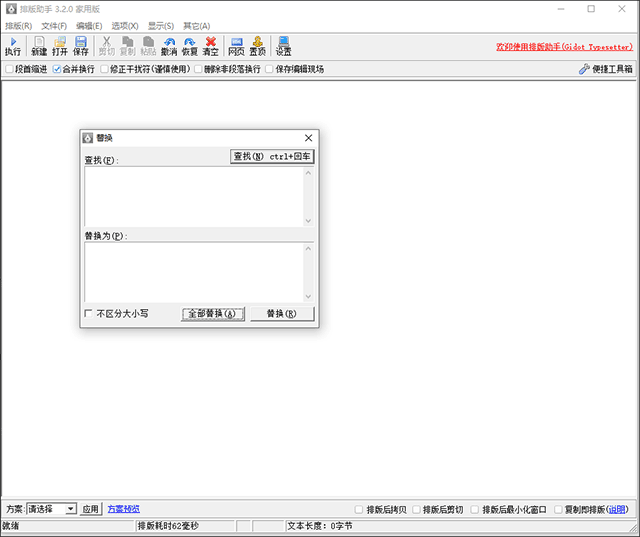
Task: Redo with the 恢复 toolbar icon
Action: click(190, 46)
